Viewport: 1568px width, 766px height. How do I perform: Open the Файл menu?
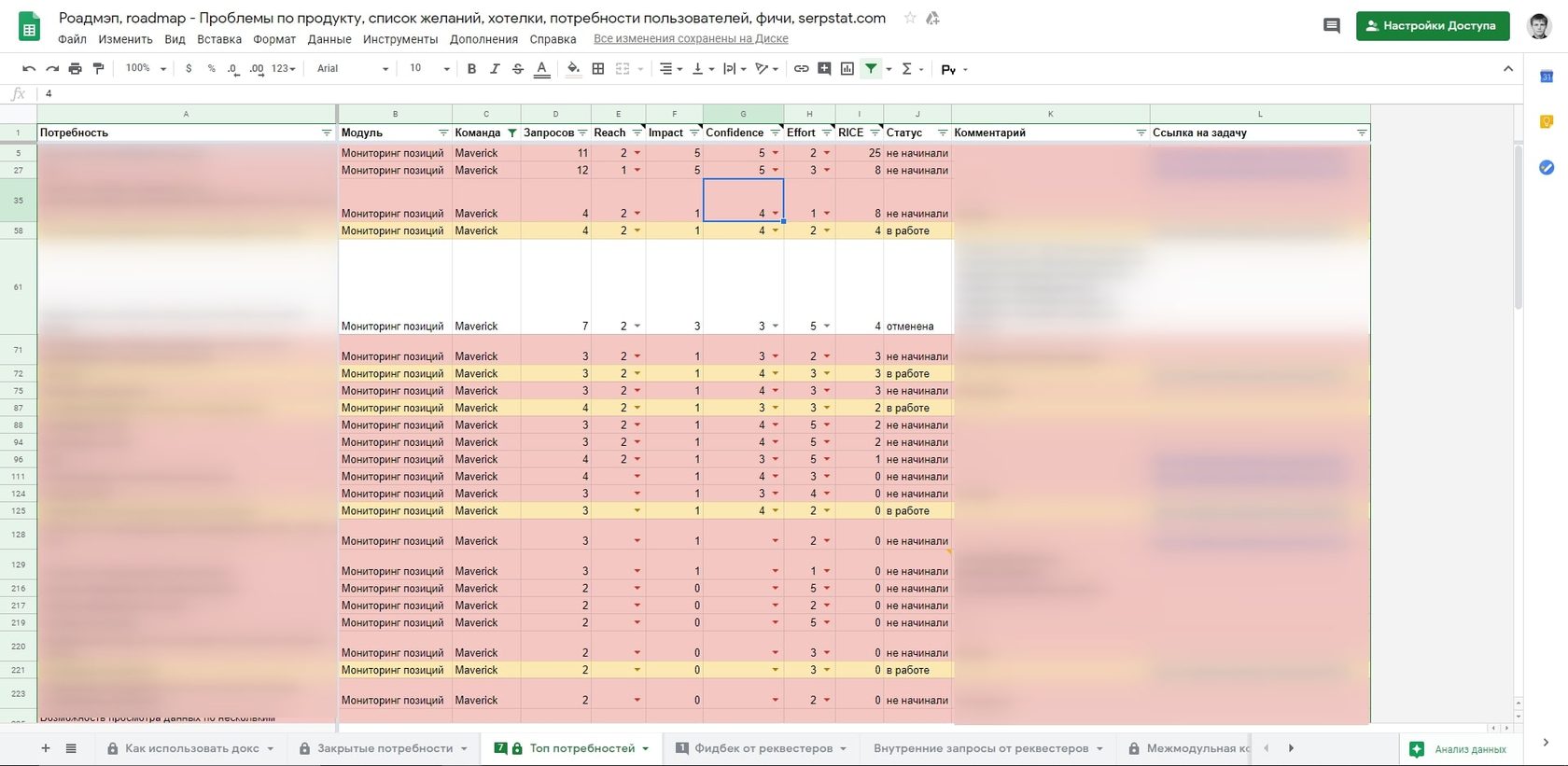tap(72, 39)
